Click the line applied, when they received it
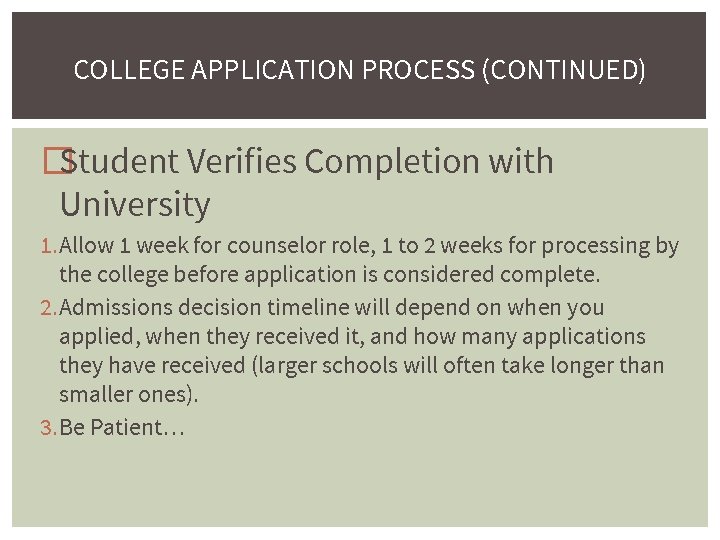This screenshot has width=720, height=540. click(352, 337)
